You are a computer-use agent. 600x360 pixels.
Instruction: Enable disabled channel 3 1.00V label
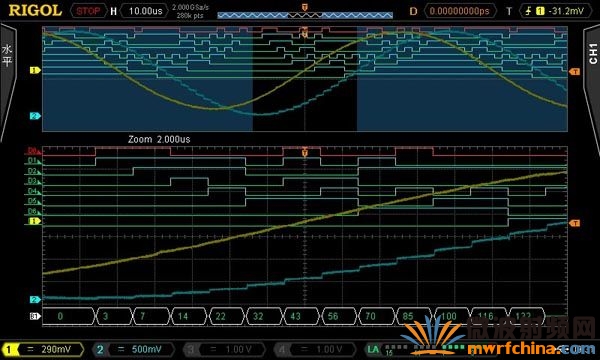click(224, 349)
